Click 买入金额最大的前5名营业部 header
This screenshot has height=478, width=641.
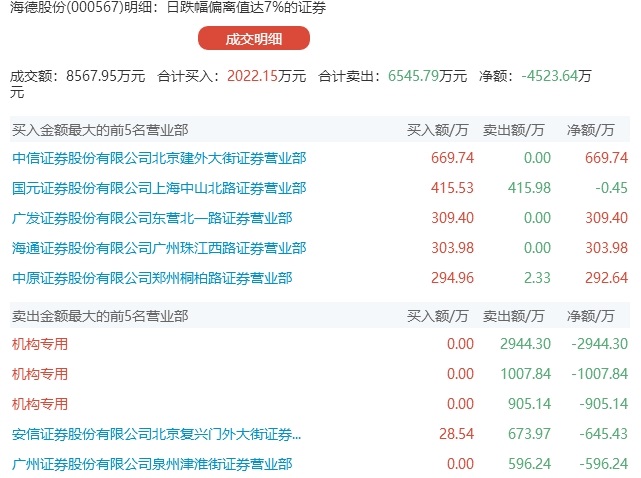click(x=100, y=130)
